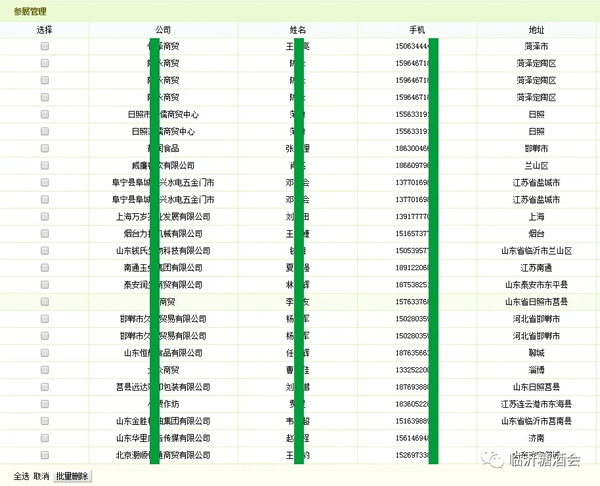Click the 选择 column header
This screenshot has width=600, height=486.
coord(44,30)
